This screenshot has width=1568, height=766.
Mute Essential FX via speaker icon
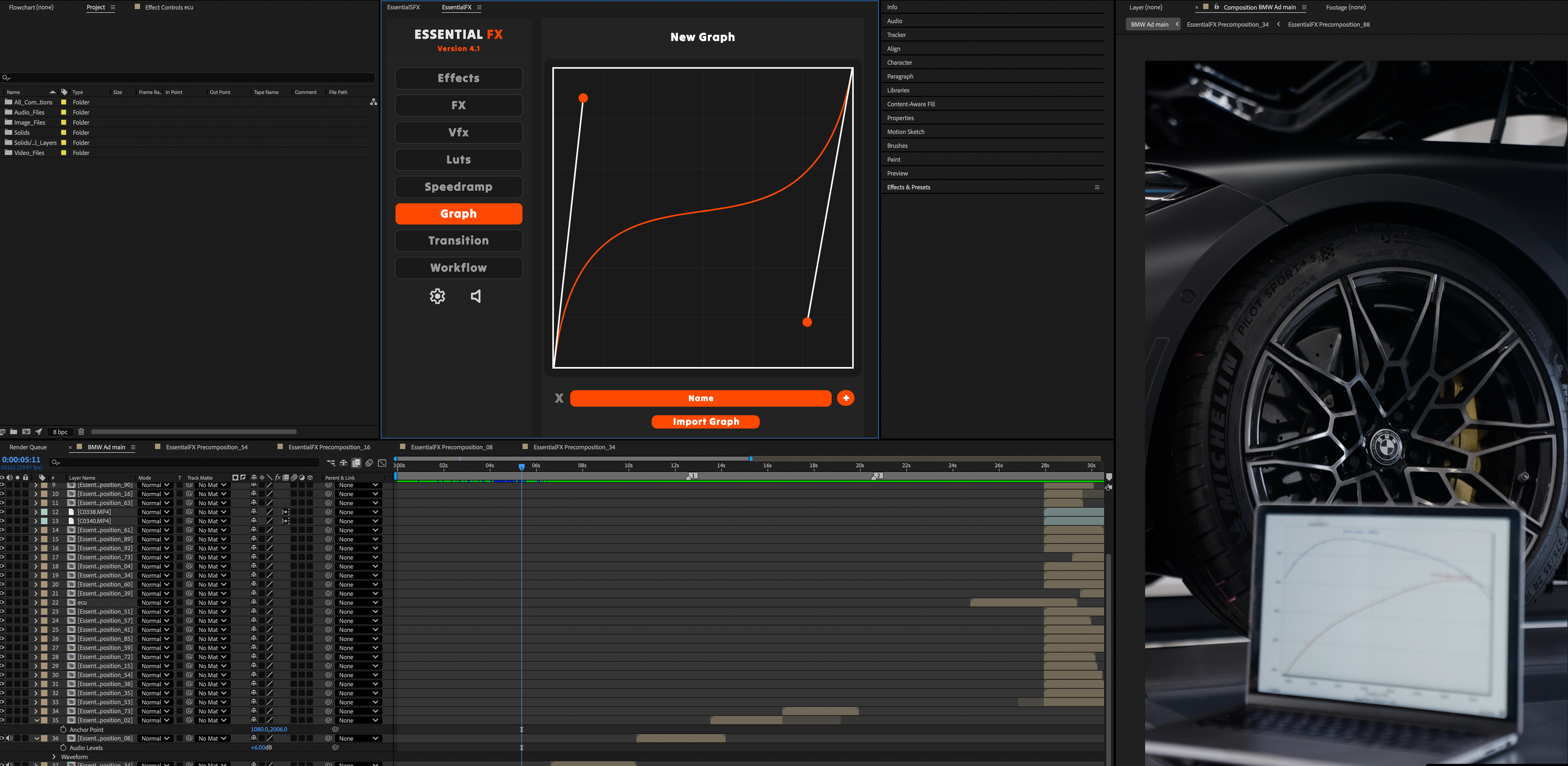476,296
